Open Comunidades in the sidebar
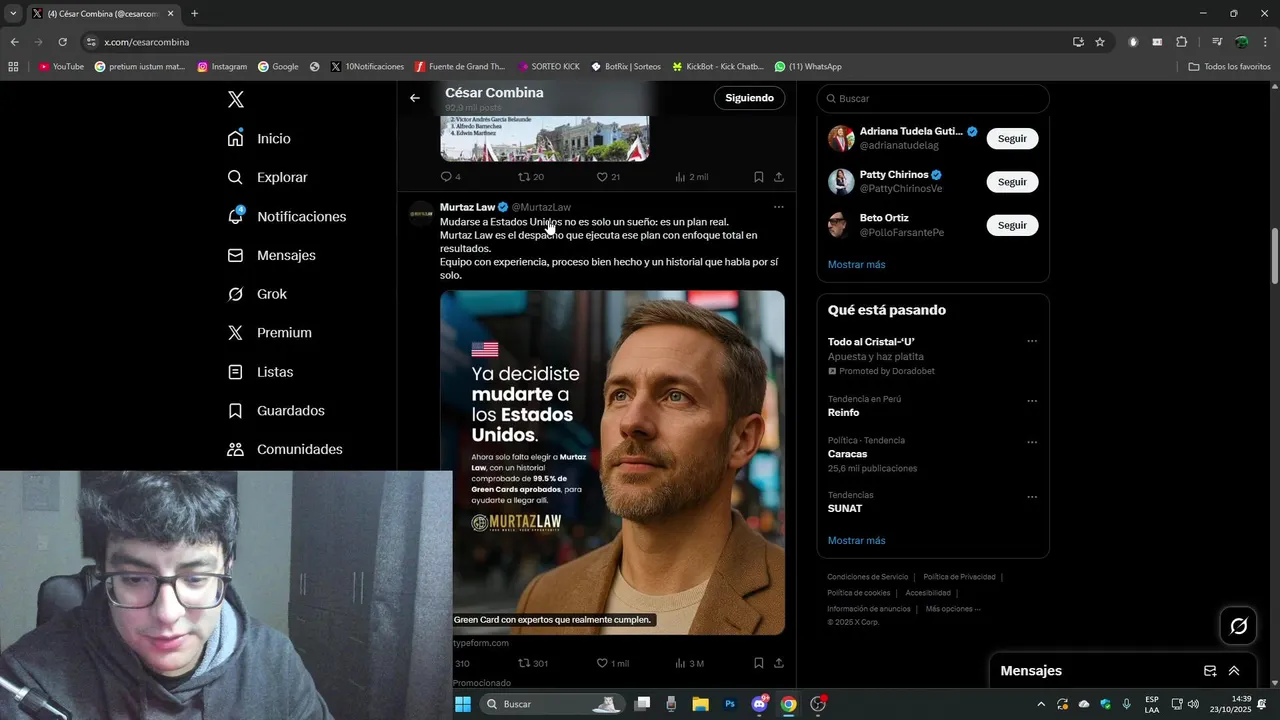 (285, 450)
